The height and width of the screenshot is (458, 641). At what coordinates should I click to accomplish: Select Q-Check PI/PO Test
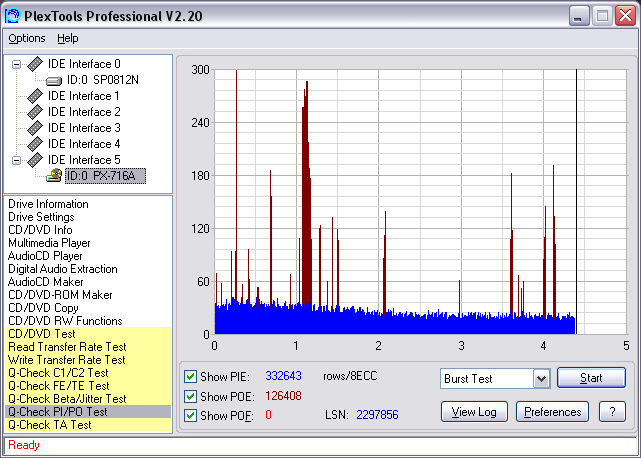coord(88,412)
